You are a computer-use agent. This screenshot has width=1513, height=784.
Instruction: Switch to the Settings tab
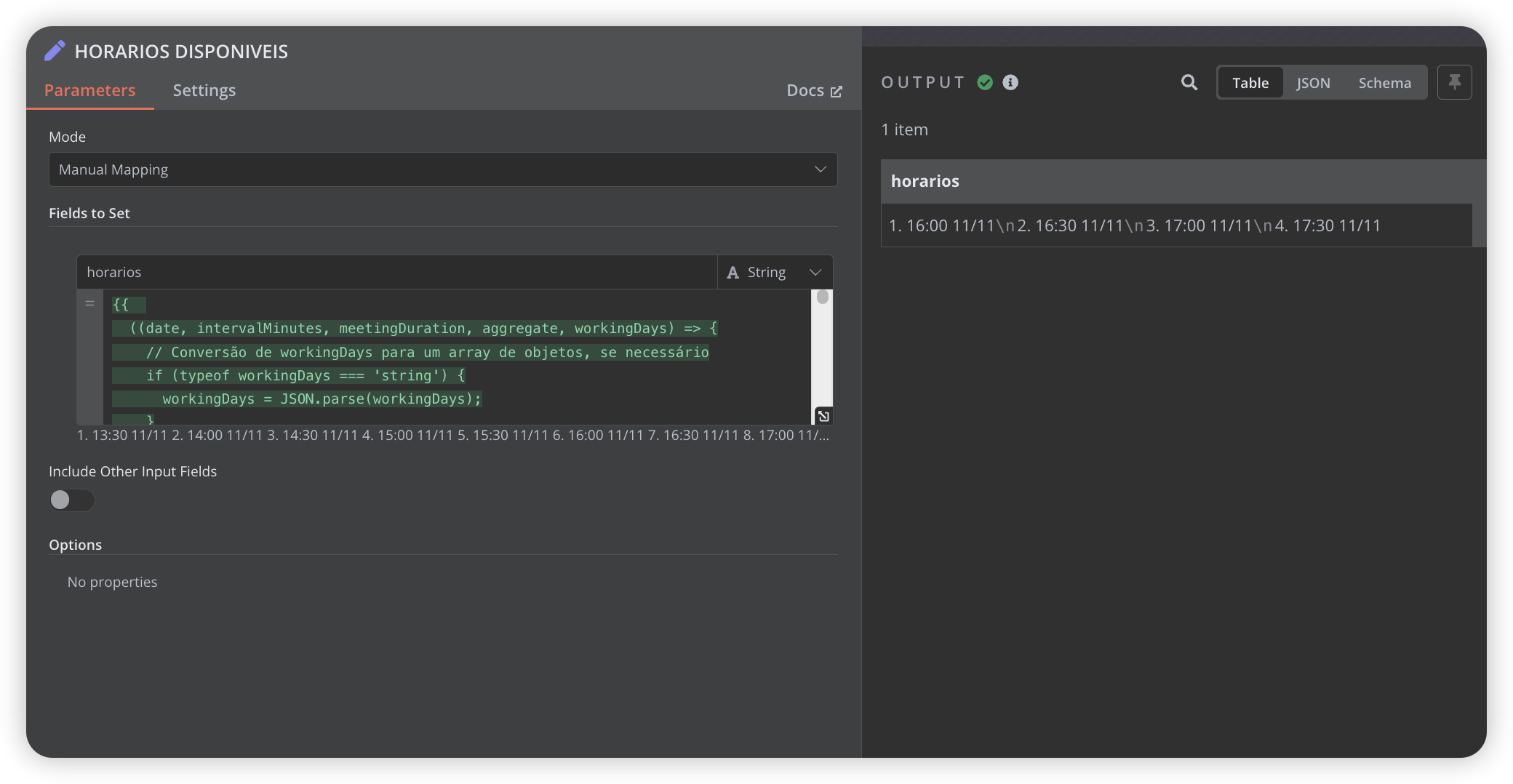tap(204, 90)
